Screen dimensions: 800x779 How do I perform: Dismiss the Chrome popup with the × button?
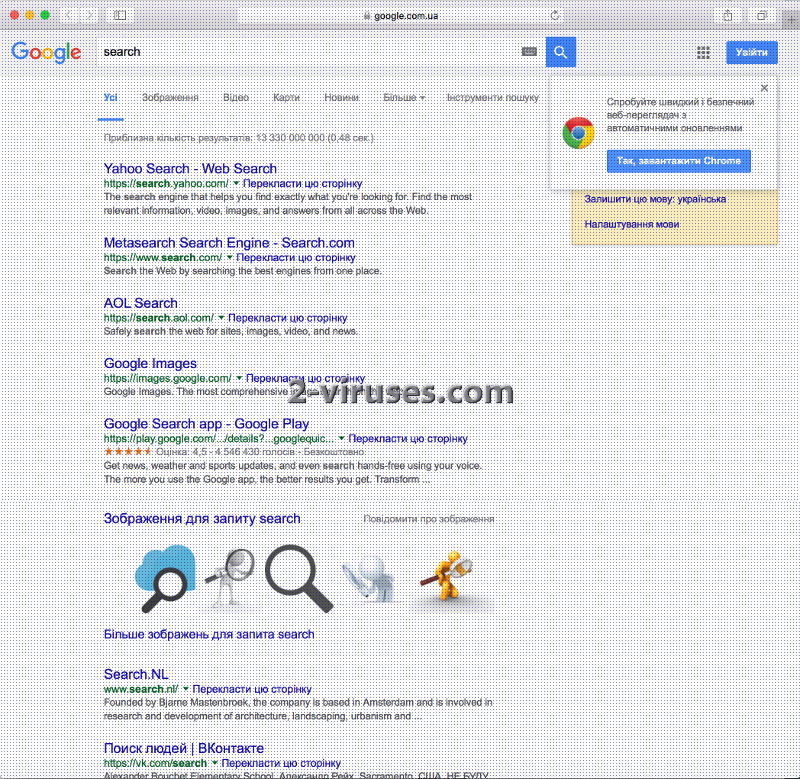(764, 87)
